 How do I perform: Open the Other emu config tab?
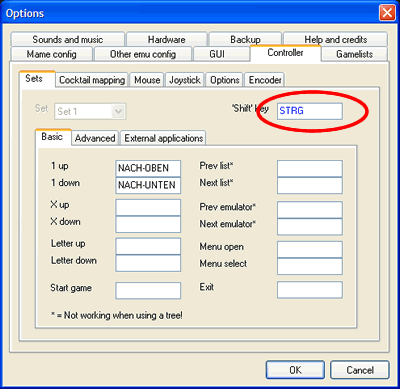[x=143, y=54]
